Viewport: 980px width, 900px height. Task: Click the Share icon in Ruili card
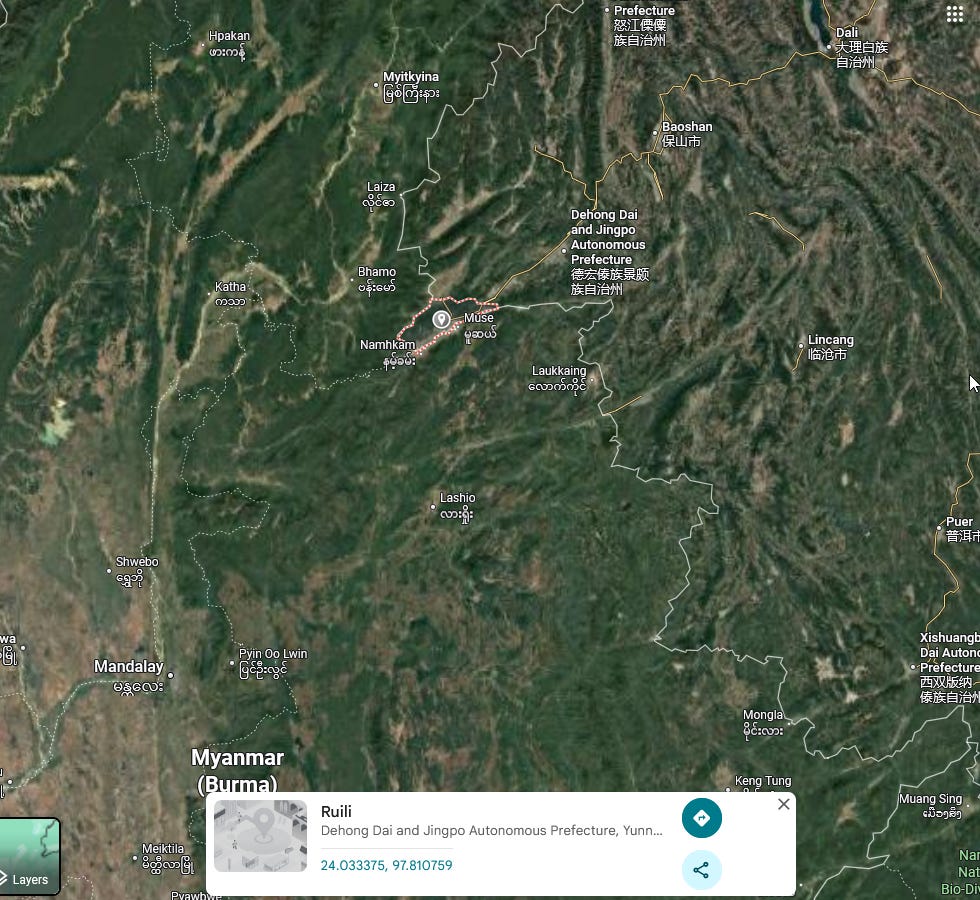(x=701, y=869)
